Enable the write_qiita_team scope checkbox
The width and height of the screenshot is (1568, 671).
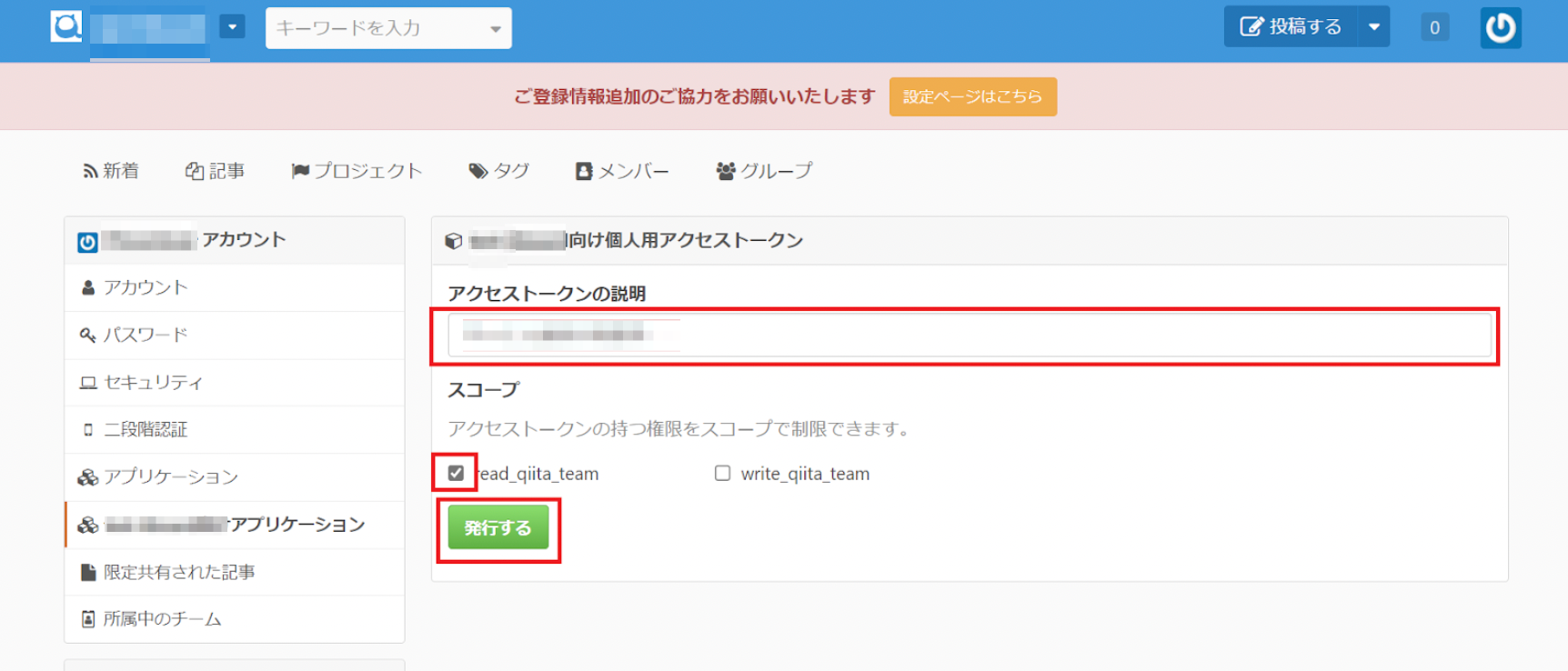coord(722,473)
